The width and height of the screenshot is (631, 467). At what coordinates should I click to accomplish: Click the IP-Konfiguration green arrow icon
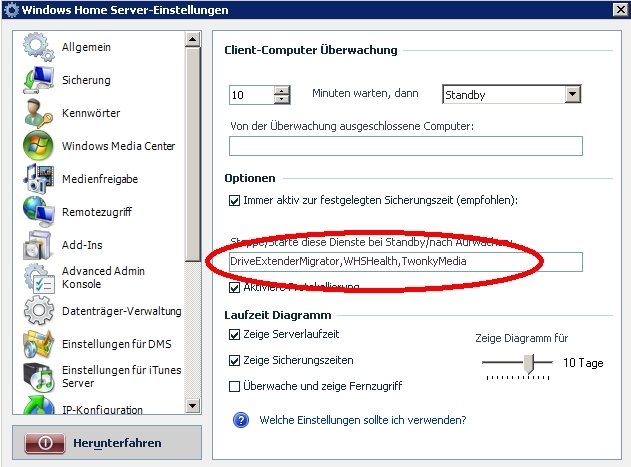(x=39, y=405)
